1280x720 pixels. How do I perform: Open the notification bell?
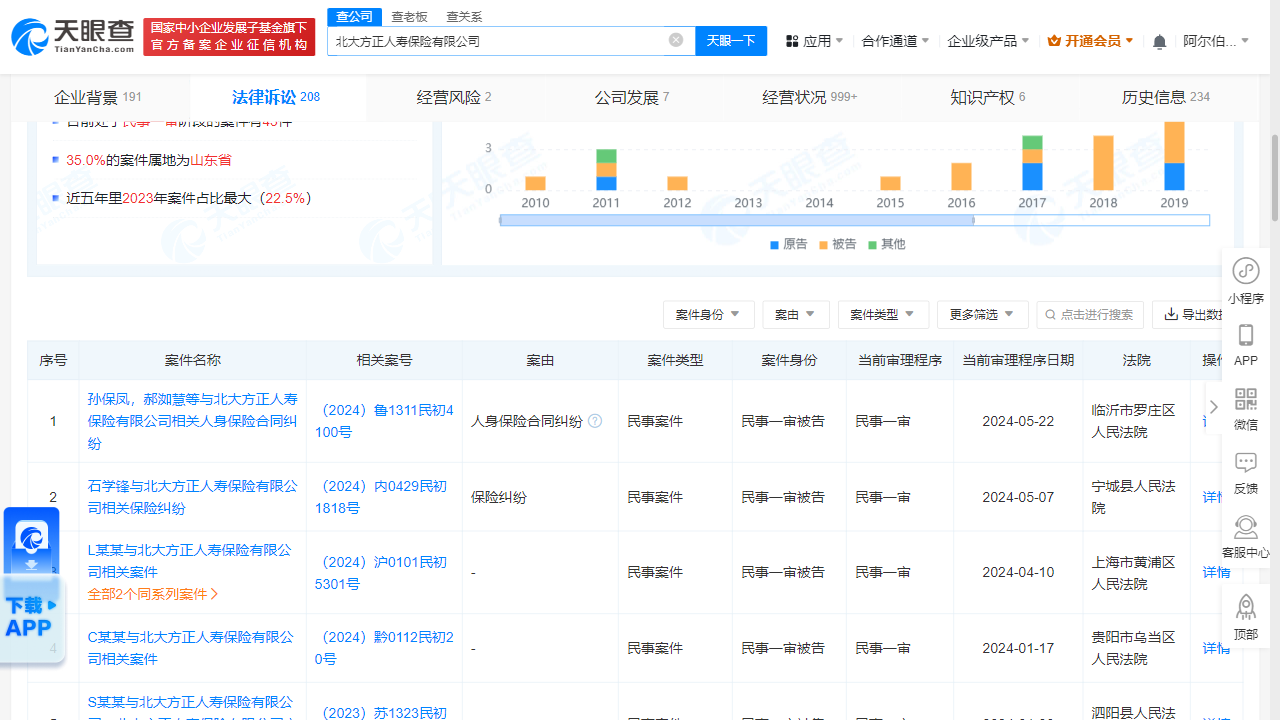1158,40
